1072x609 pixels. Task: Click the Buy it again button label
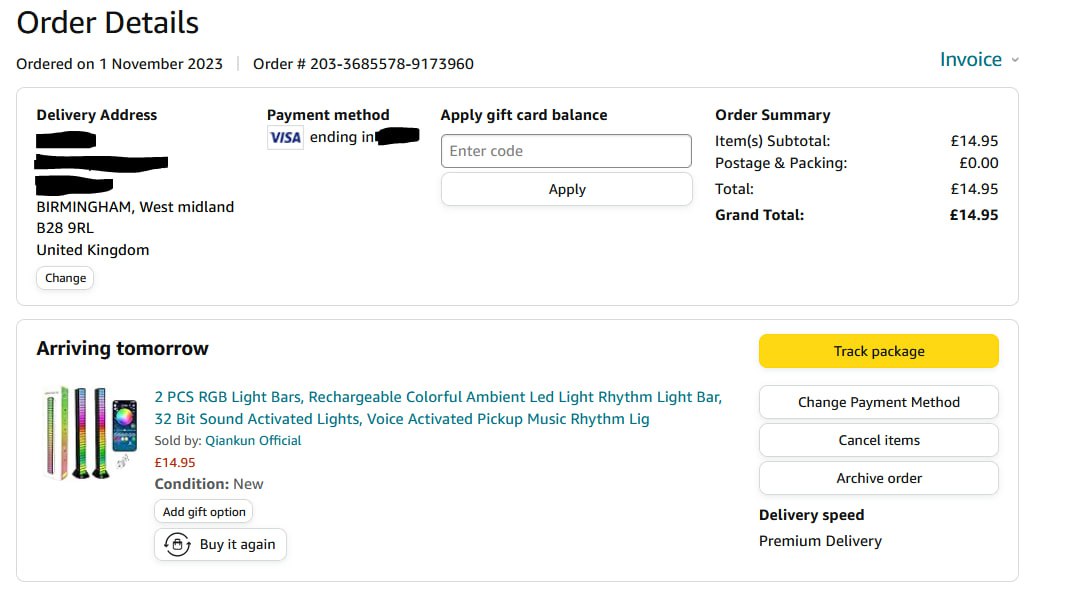click(237, 545)
